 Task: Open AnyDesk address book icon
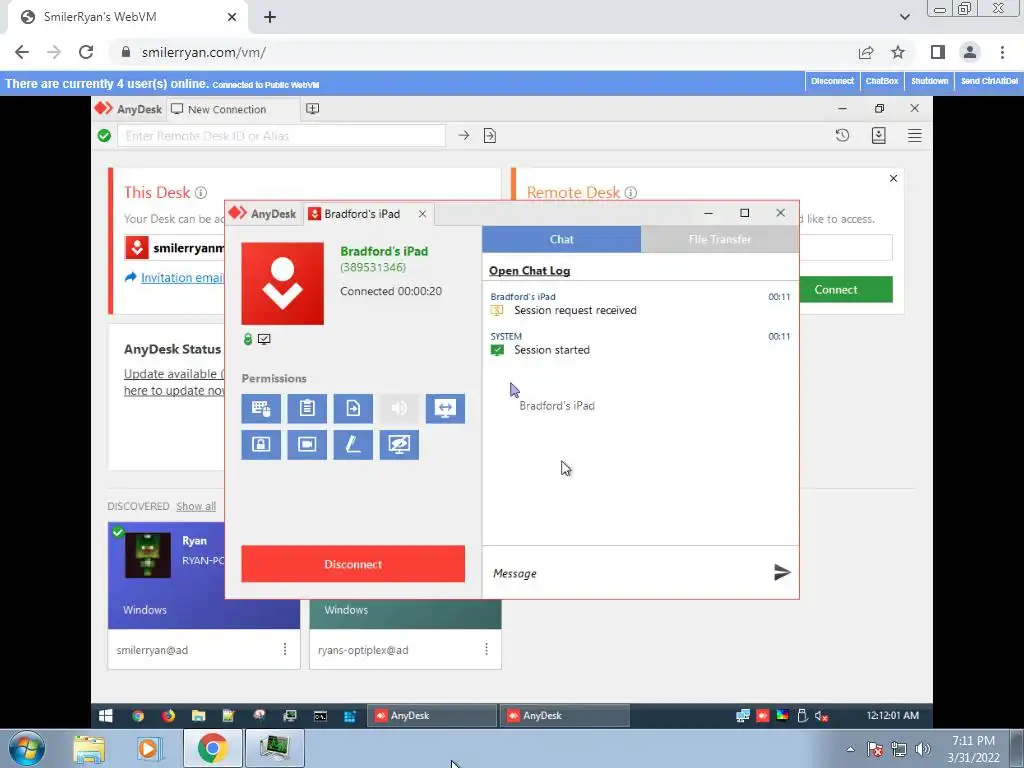pyautogui.click(x=878, y=135)
